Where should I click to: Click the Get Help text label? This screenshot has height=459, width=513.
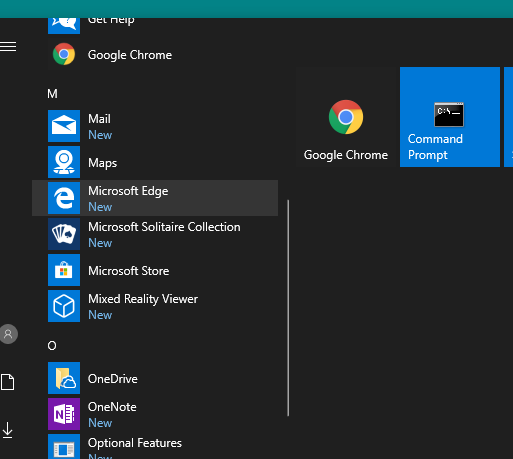(x=111, y=21)
